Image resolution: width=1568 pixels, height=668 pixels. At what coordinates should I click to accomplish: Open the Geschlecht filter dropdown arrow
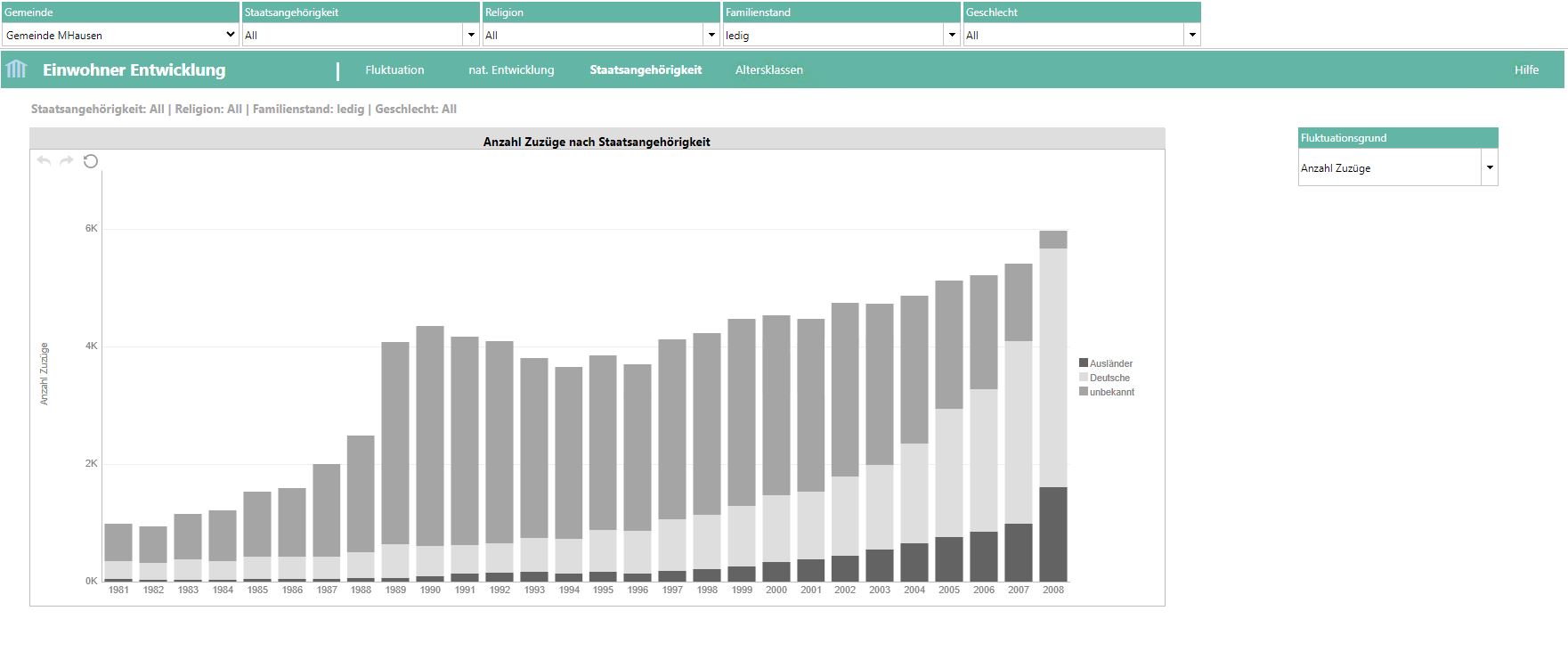pos(1192,35)
